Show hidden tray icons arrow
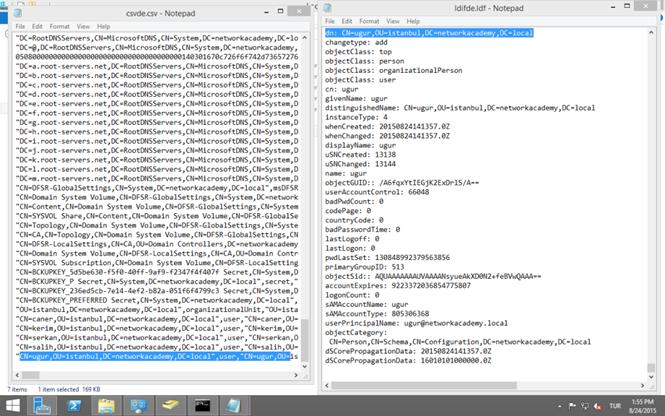The width and height of the screenshot is (665, 416). coord(560,406)
